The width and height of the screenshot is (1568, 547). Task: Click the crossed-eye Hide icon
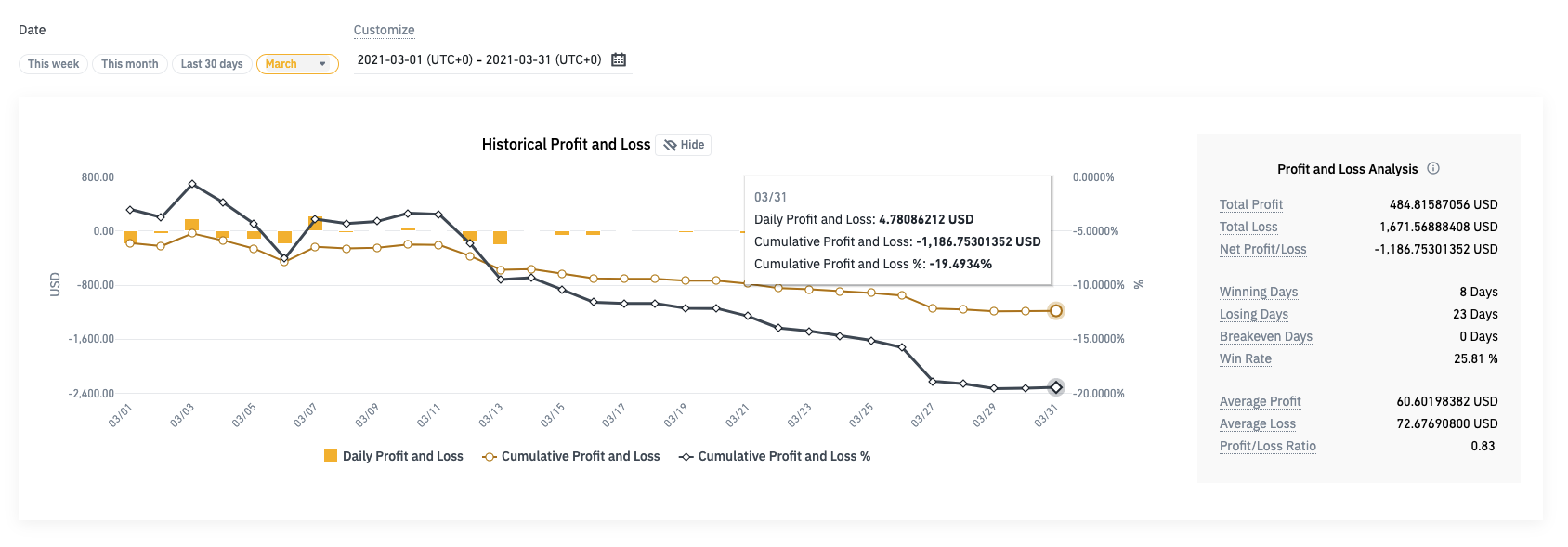[670, 145]
